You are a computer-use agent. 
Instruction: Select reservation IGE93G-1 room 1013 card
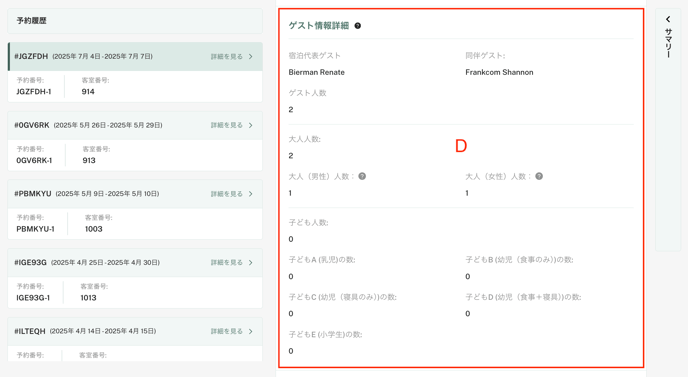coord(135,292)
